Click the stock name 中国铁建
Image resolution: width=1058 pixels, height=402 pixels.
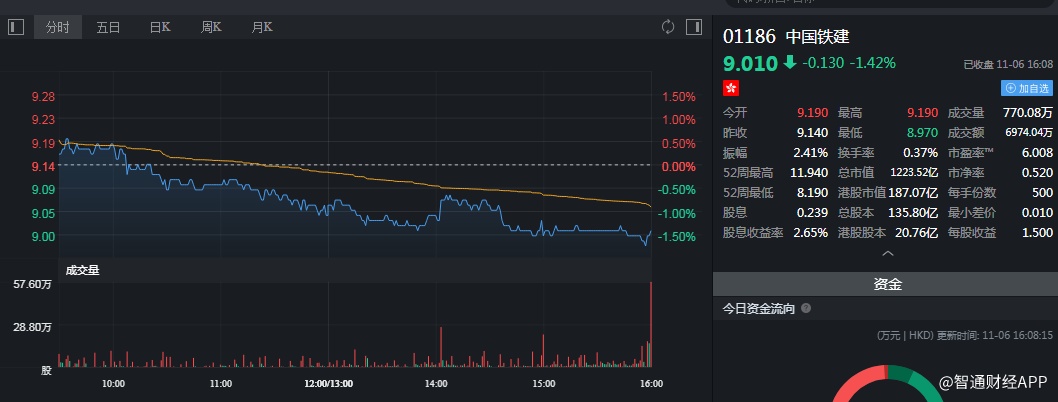[x=818, y=37]
